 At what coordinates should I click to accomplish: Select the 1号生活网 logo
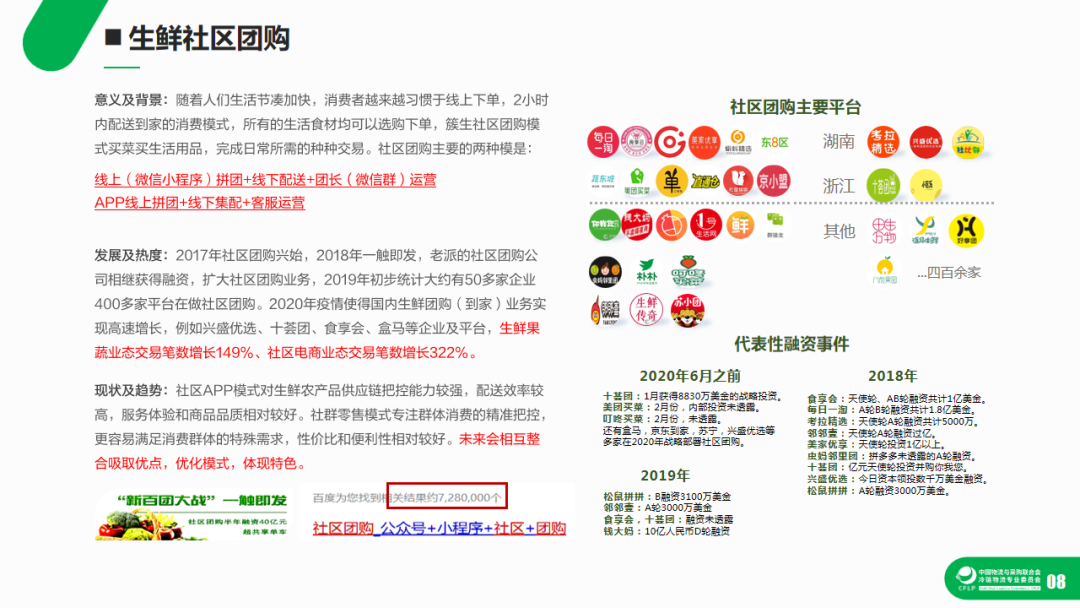tap(705, 225)
